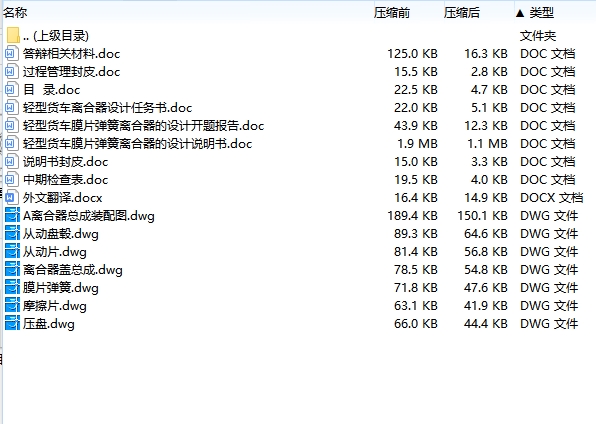Click the 63.1 KB size value
This screenshot has height=424, width=596.
416,306
